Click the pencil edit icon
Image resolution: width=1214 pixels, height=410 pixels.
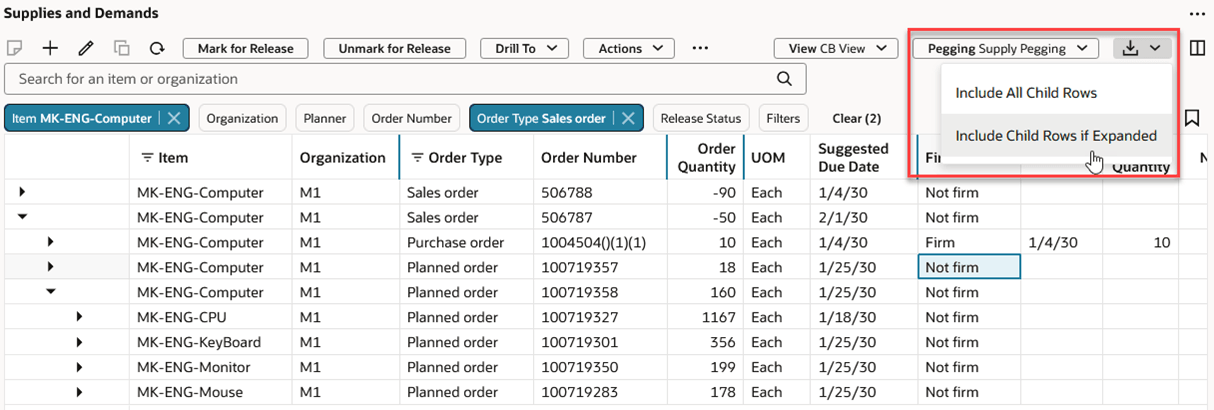85,48
